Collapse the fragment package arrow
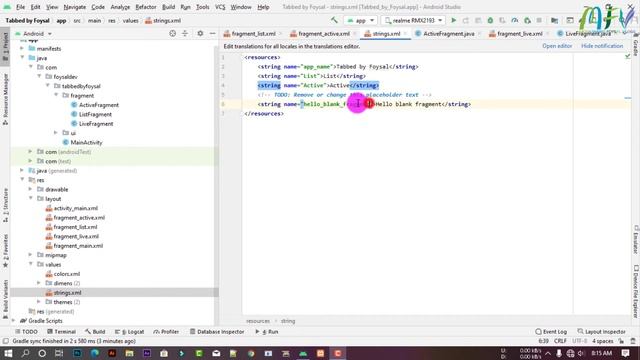This screenshot has height=360, width=640. 56,95
